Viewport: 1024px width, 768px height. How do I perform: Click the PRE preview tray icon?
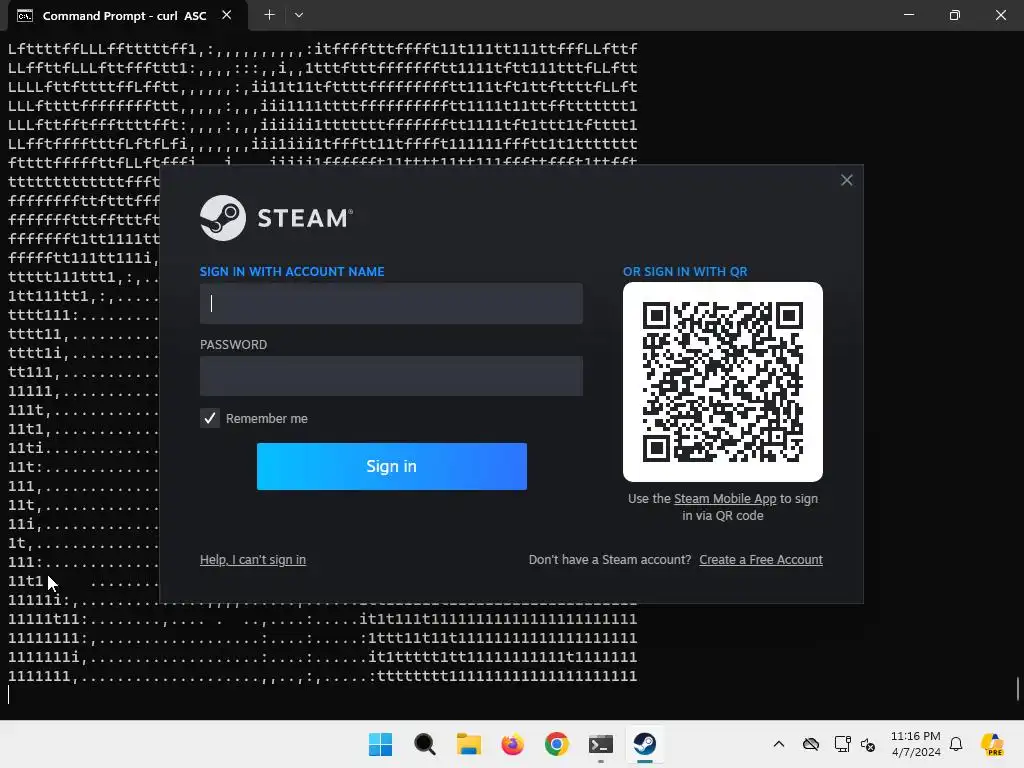pos(993,744)
